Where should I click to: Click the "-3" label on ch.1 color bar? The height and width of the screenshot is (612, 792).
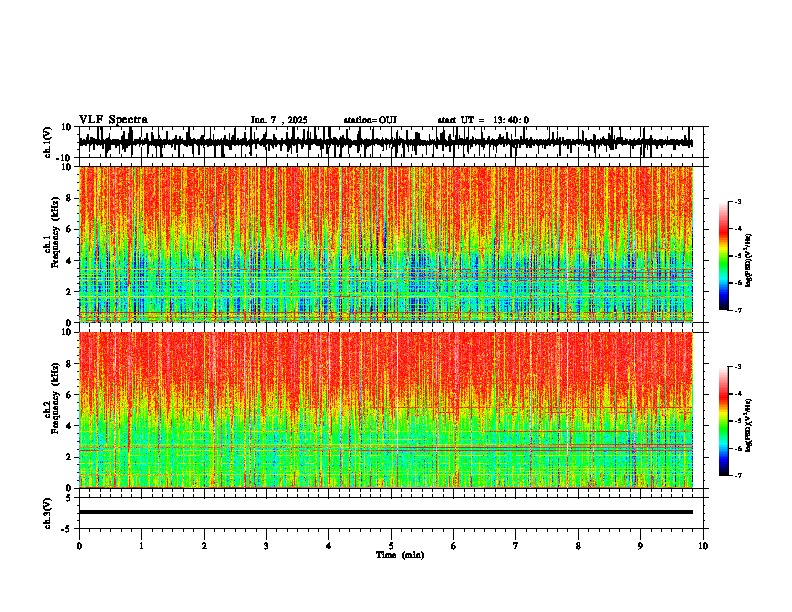tap(738, 202)
